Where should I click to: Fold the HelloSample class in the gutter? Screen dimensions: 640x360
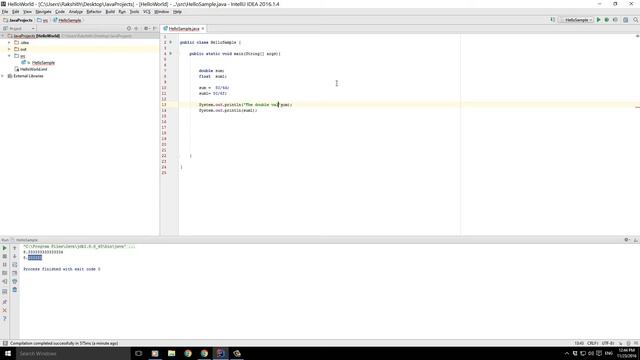click(171, 42)
